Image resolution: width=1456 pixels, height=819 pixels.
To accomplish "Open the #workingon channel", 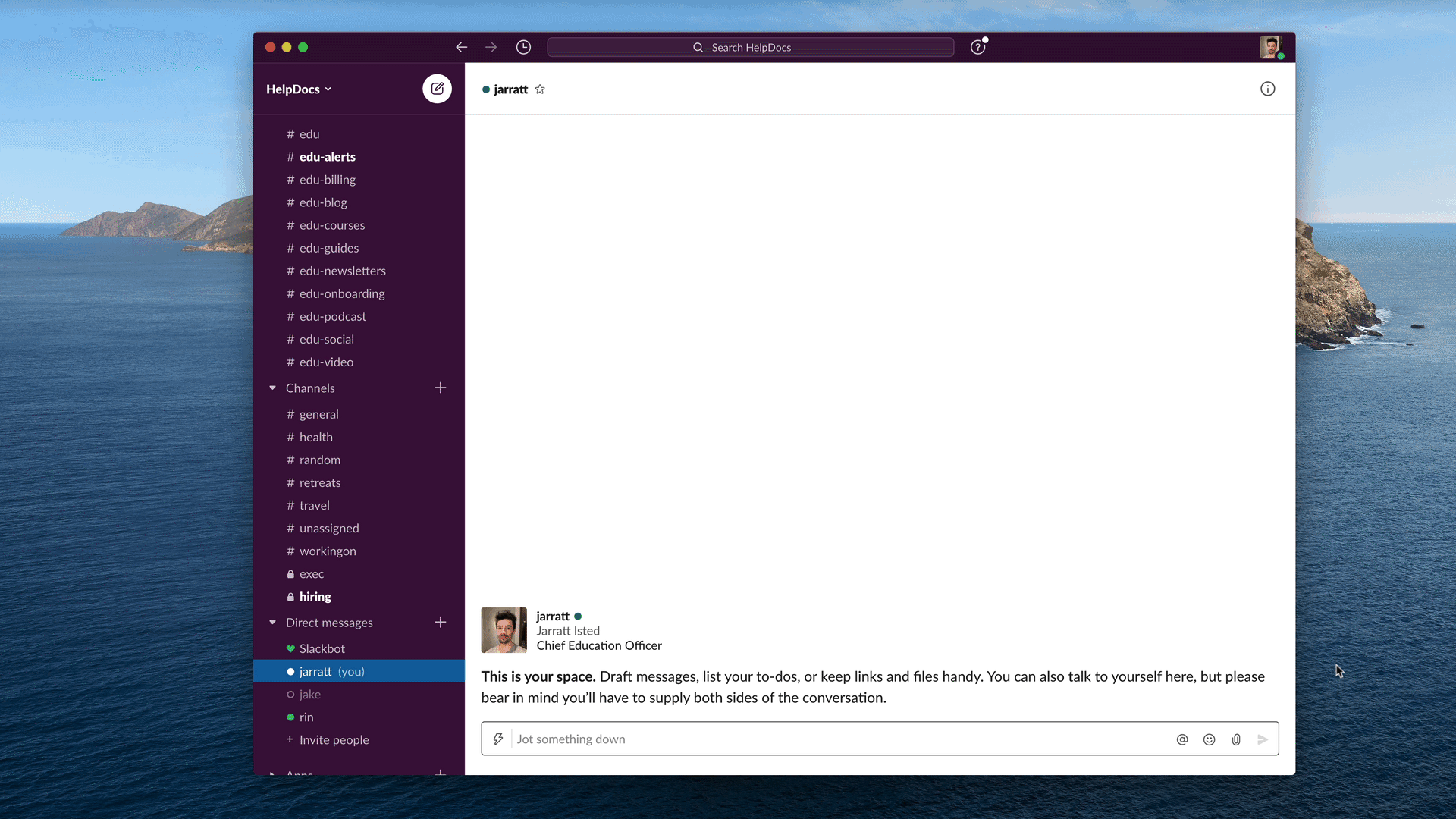I will point(359,550).
